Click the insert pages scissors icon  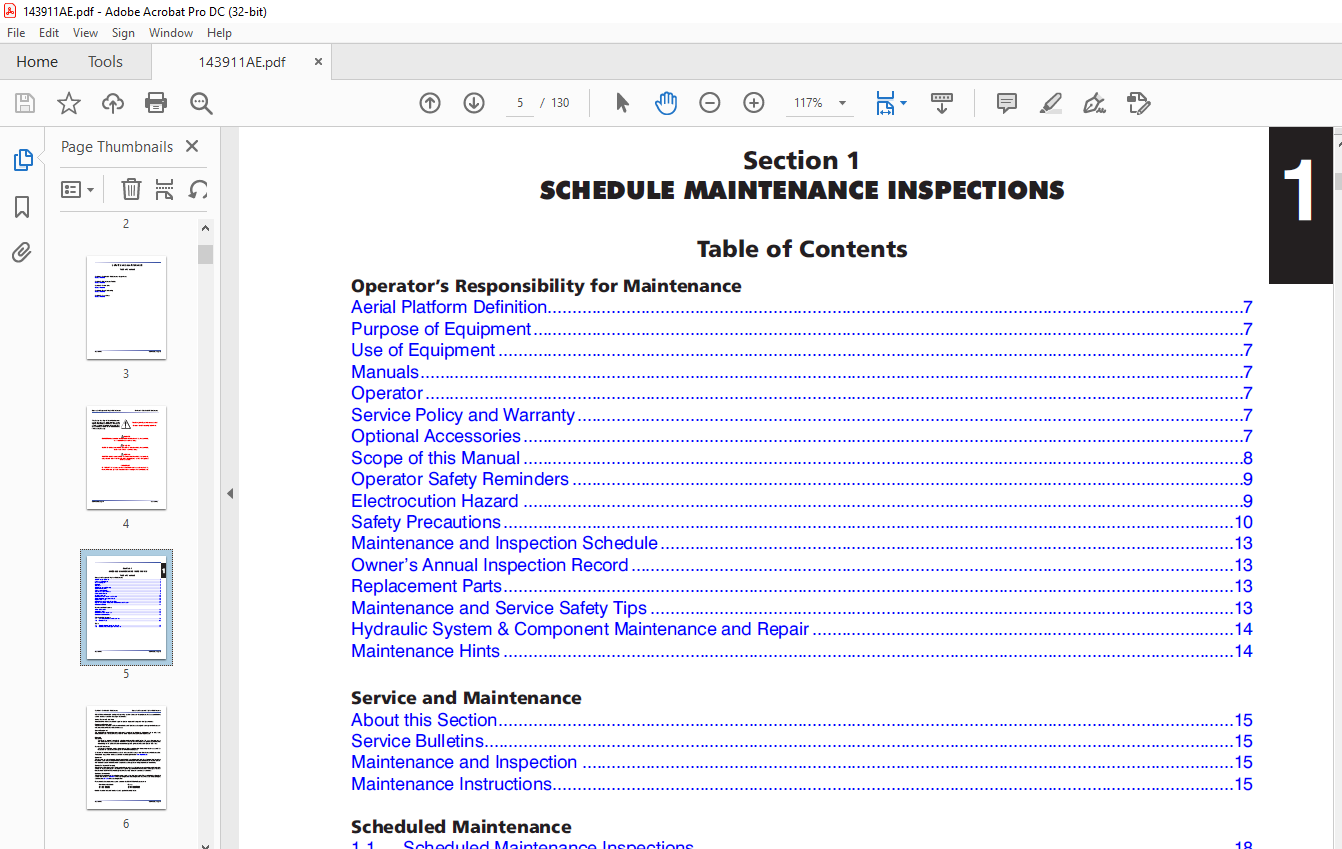[x=165, y=189]
